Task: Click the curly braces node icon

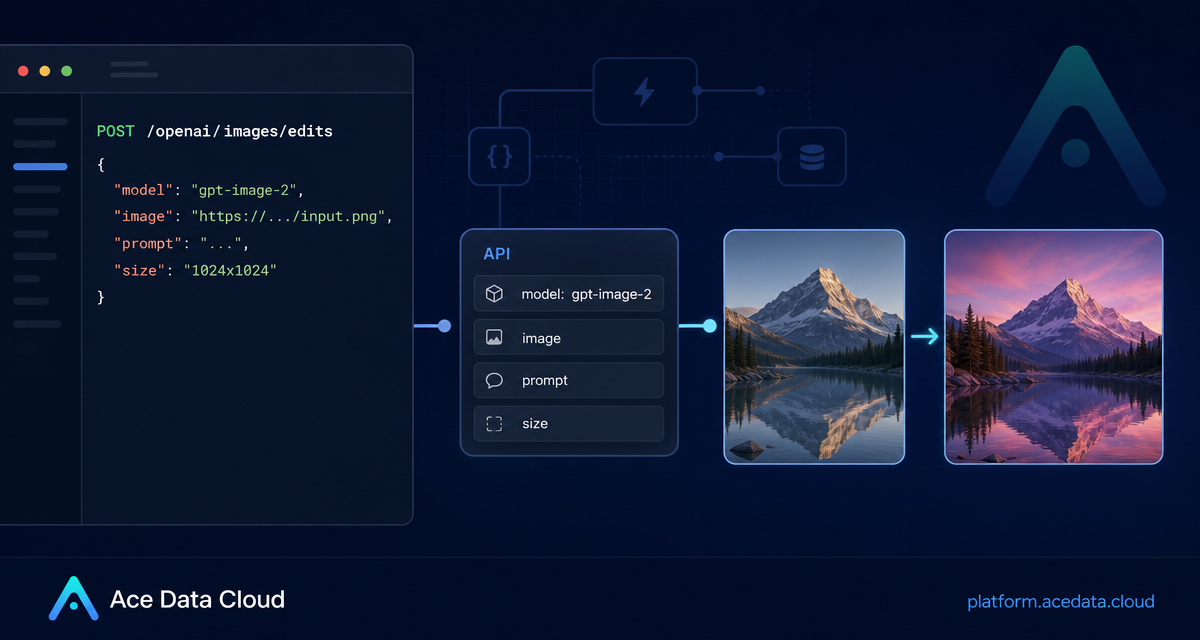Action: 499,157
